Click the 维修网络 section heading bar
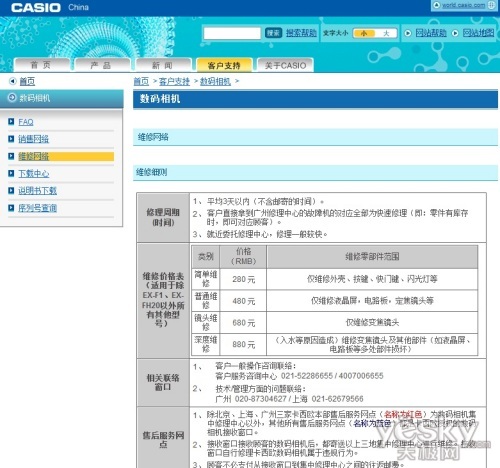The width and height of the screenshot is (500, 468). coord(315,137)
